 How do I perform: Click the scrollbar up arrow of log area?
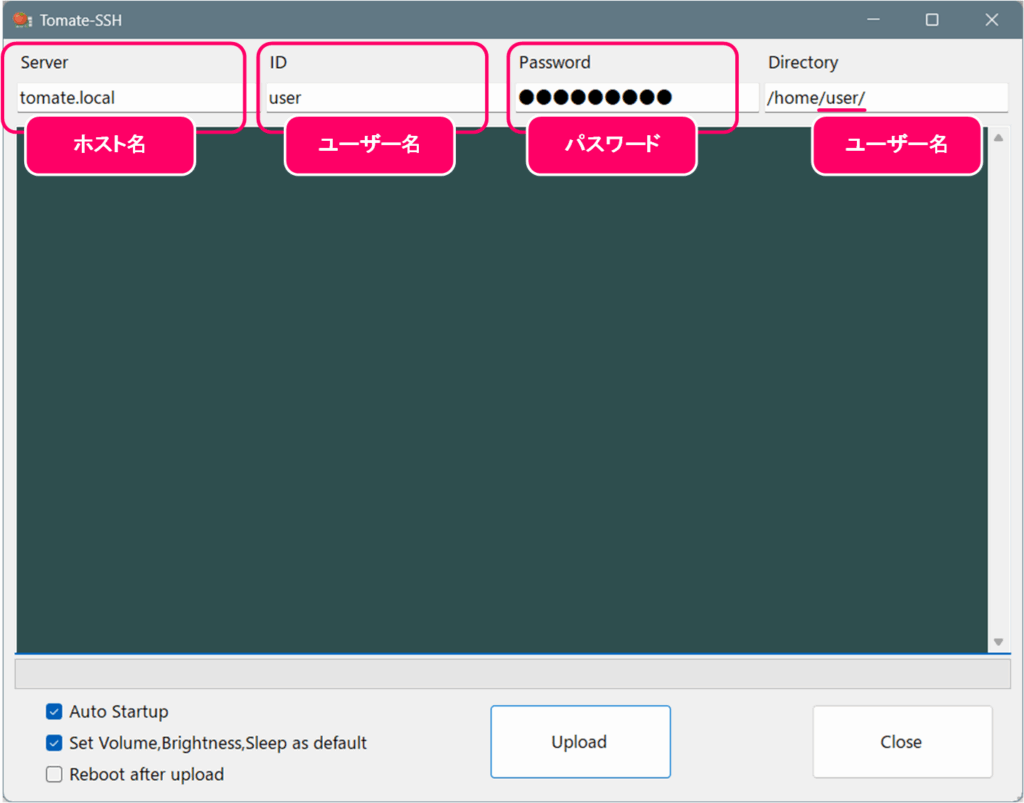[x=999, y=138]
